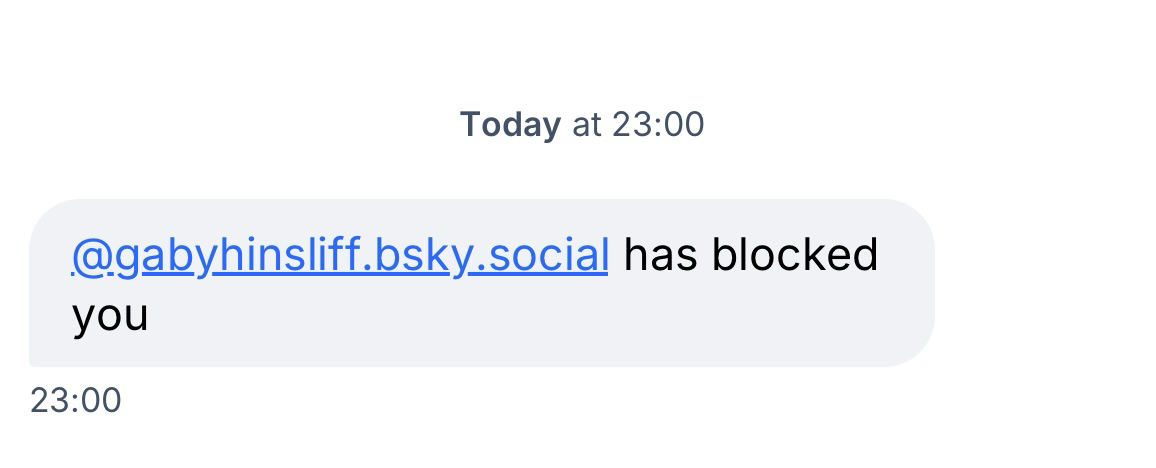This screenshot has width=1156, height=468.
Task: Click the 23:00 time in the date header
Action: coord(658,125)
